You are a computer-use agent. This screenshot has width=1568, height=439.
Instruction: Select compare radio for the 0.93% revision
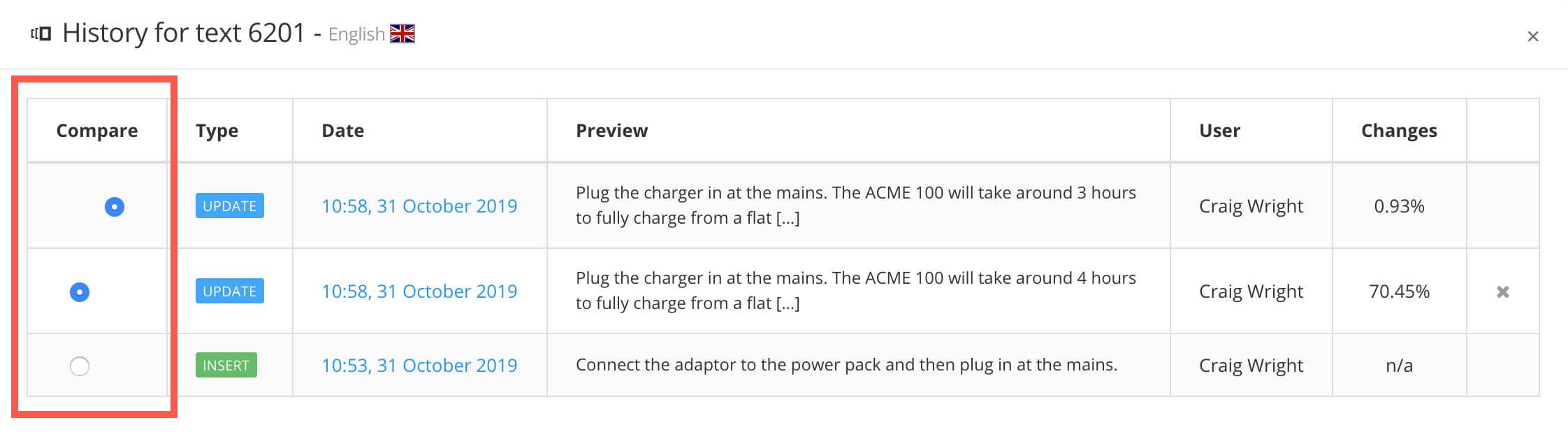tap(115, 206)
